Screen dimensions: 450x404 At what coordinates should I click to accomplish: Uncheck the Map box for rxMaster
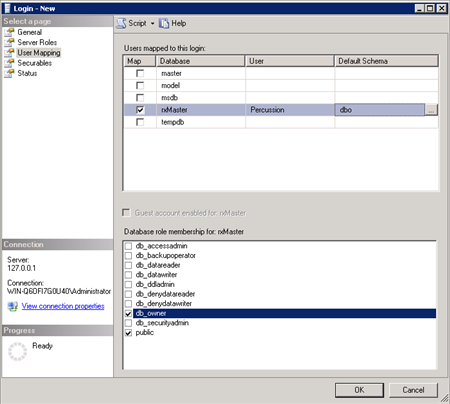[140, 110]
